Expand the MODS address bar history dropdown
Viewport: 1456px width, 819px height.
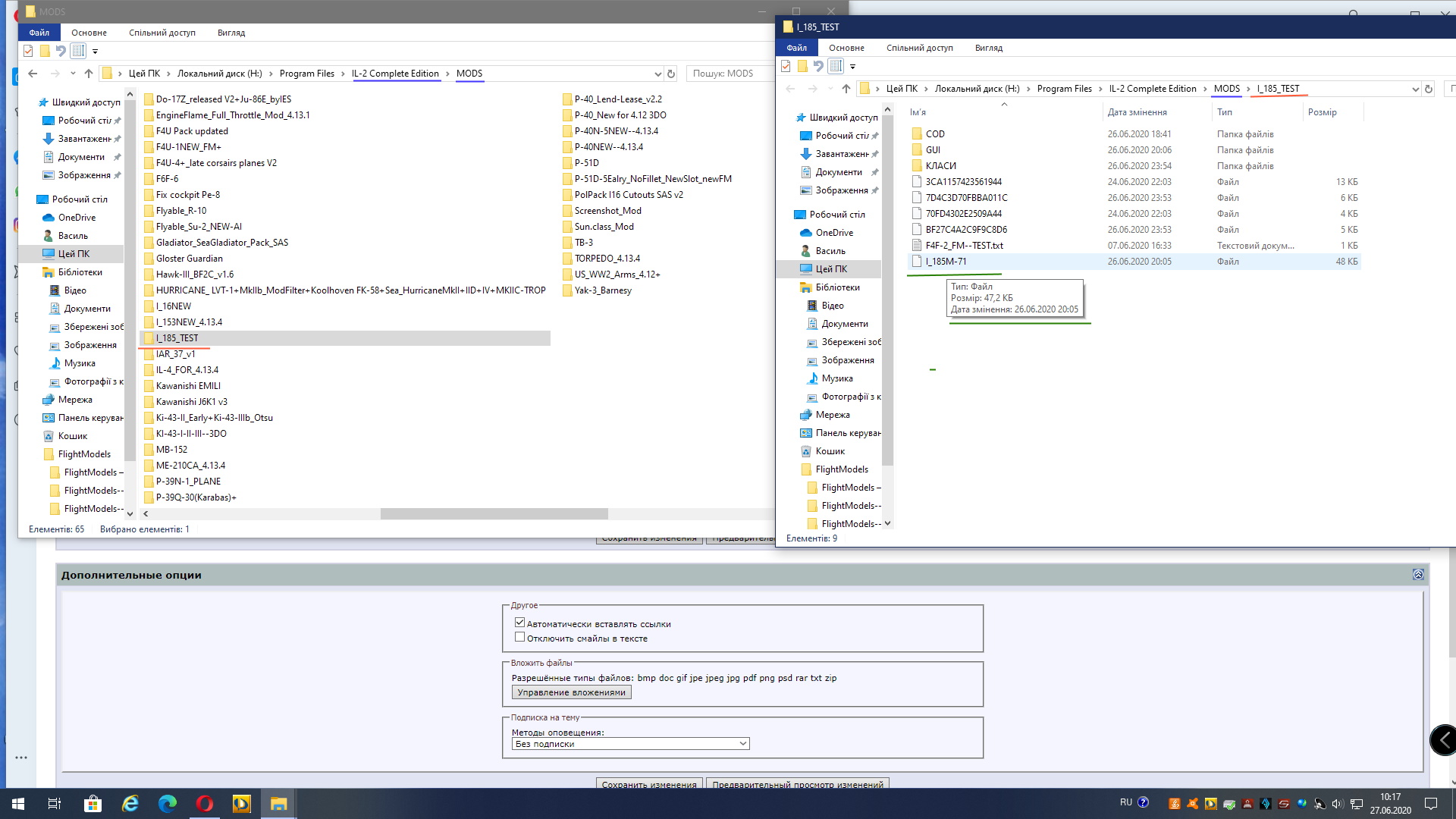(657, 74)
